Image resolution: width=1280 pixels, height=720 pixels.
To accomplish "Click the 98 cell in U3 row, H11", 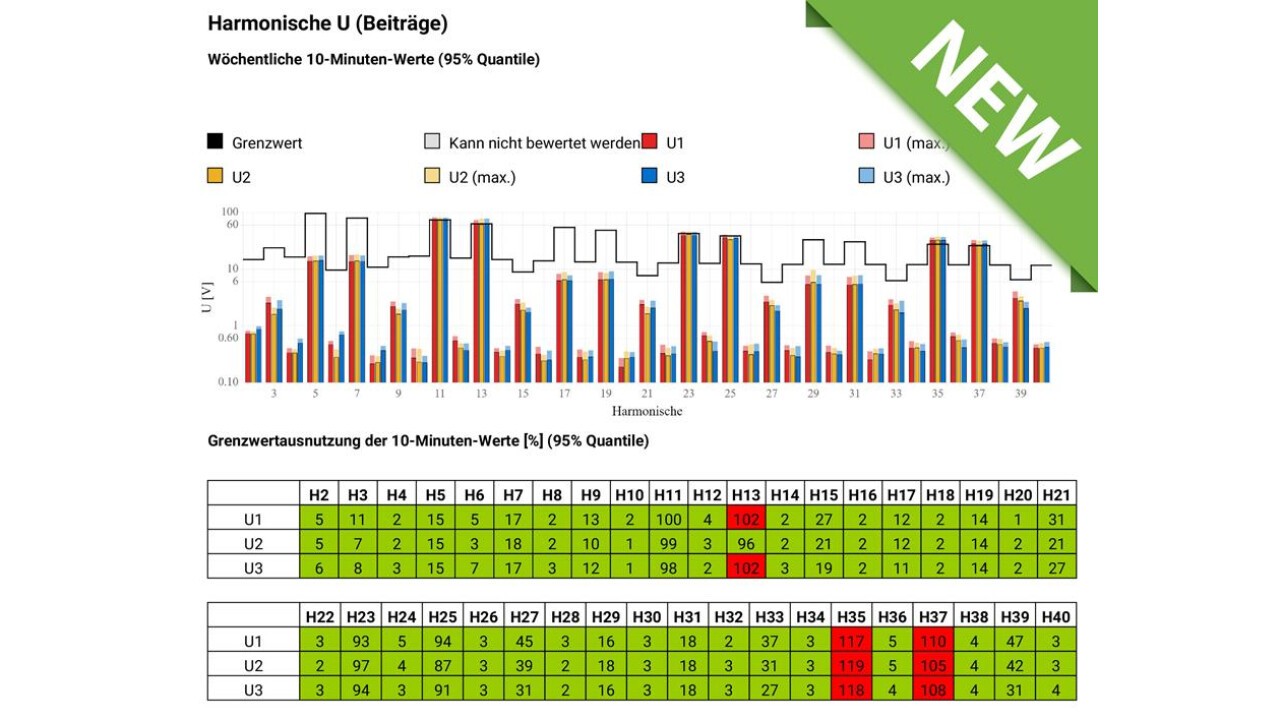I will point(669,566).
